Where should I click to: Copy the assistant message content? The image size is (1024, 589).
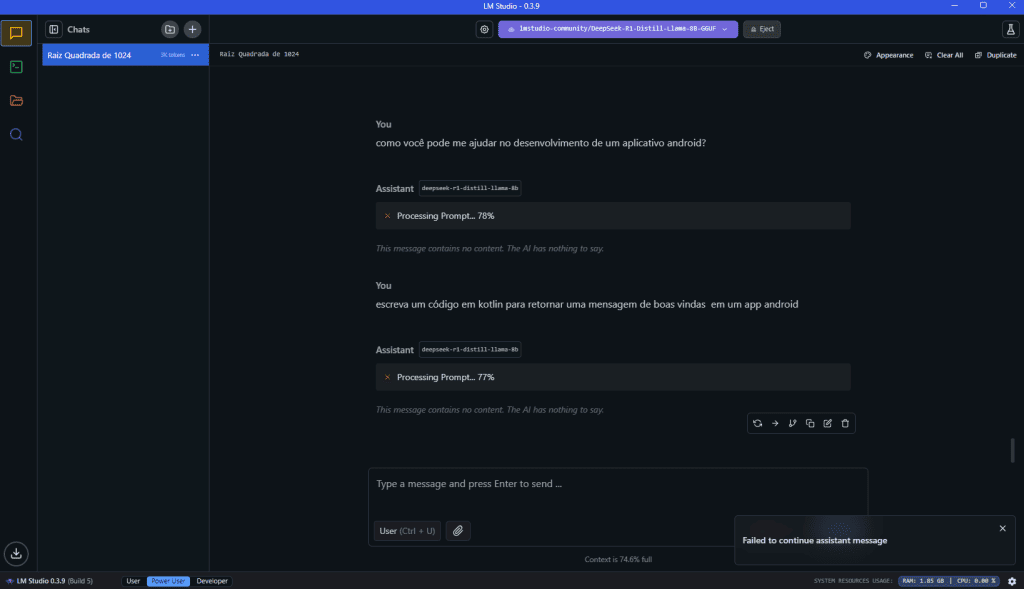(809, 423)
